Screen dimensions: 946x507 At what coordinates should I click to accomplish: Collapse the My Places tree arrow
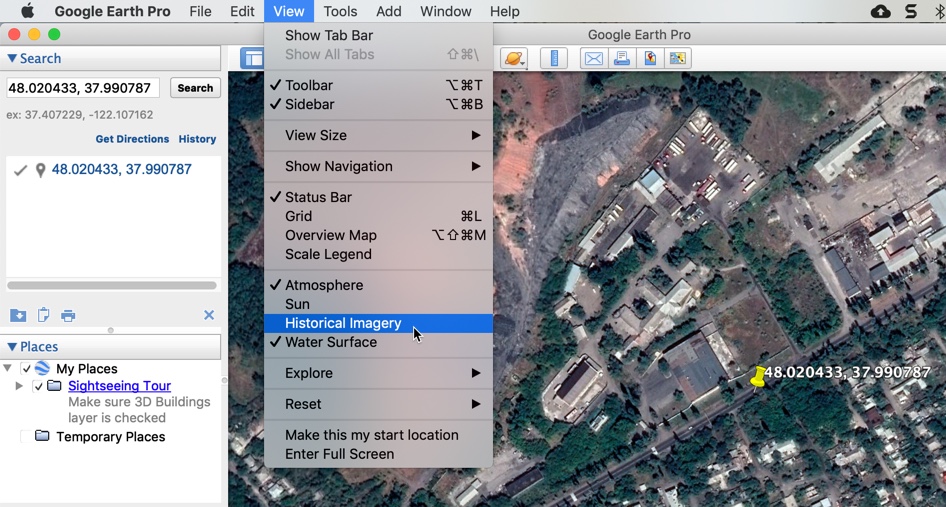[7, 368]
